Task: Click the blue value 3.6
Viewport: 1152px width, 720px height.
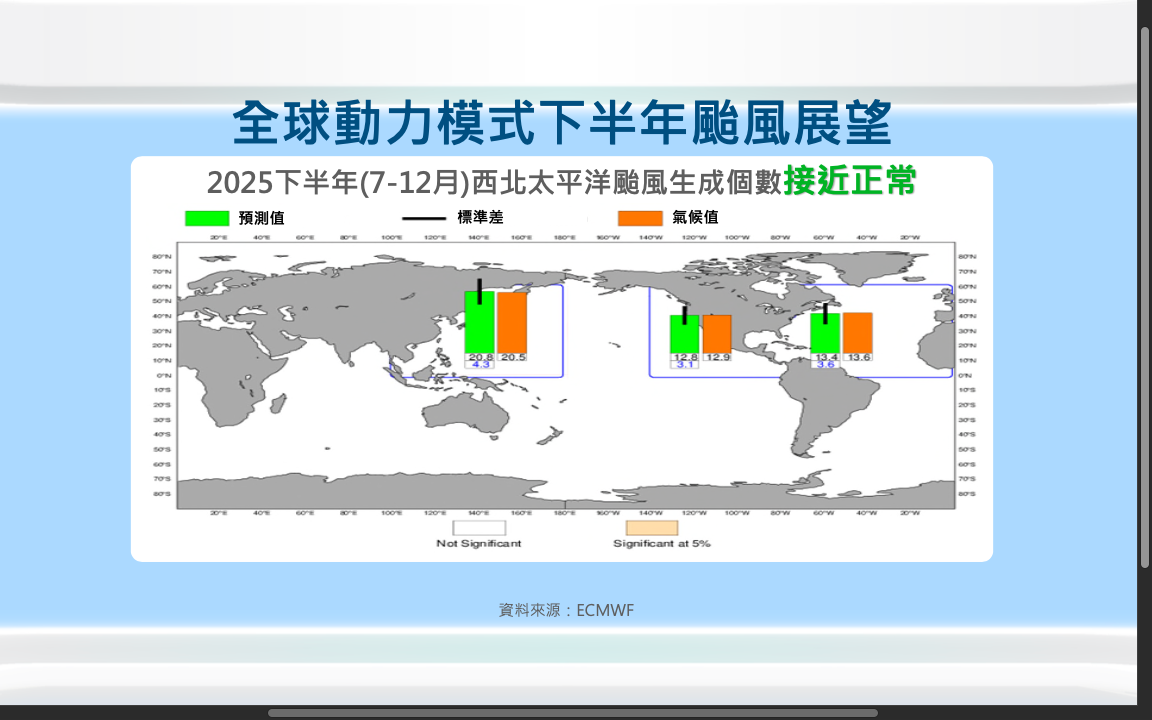Action: point(826,364)
